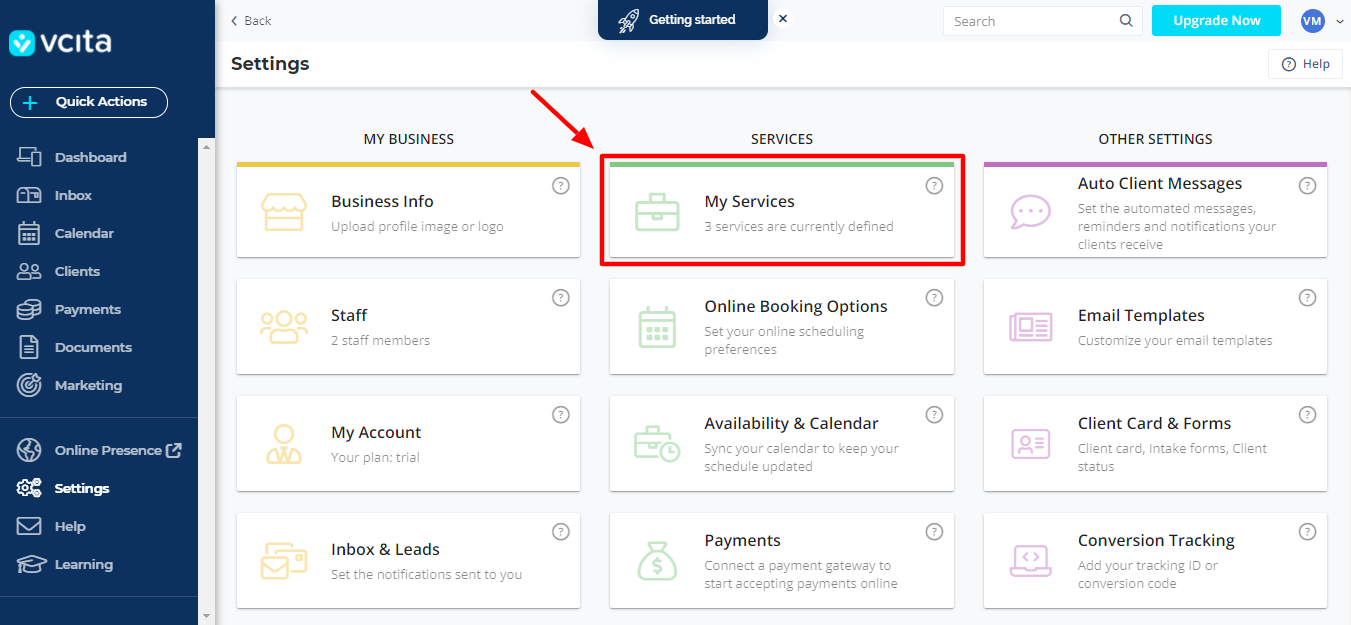
Task: Click the Online Booking Options calendar icon
Action: [657, 327]
